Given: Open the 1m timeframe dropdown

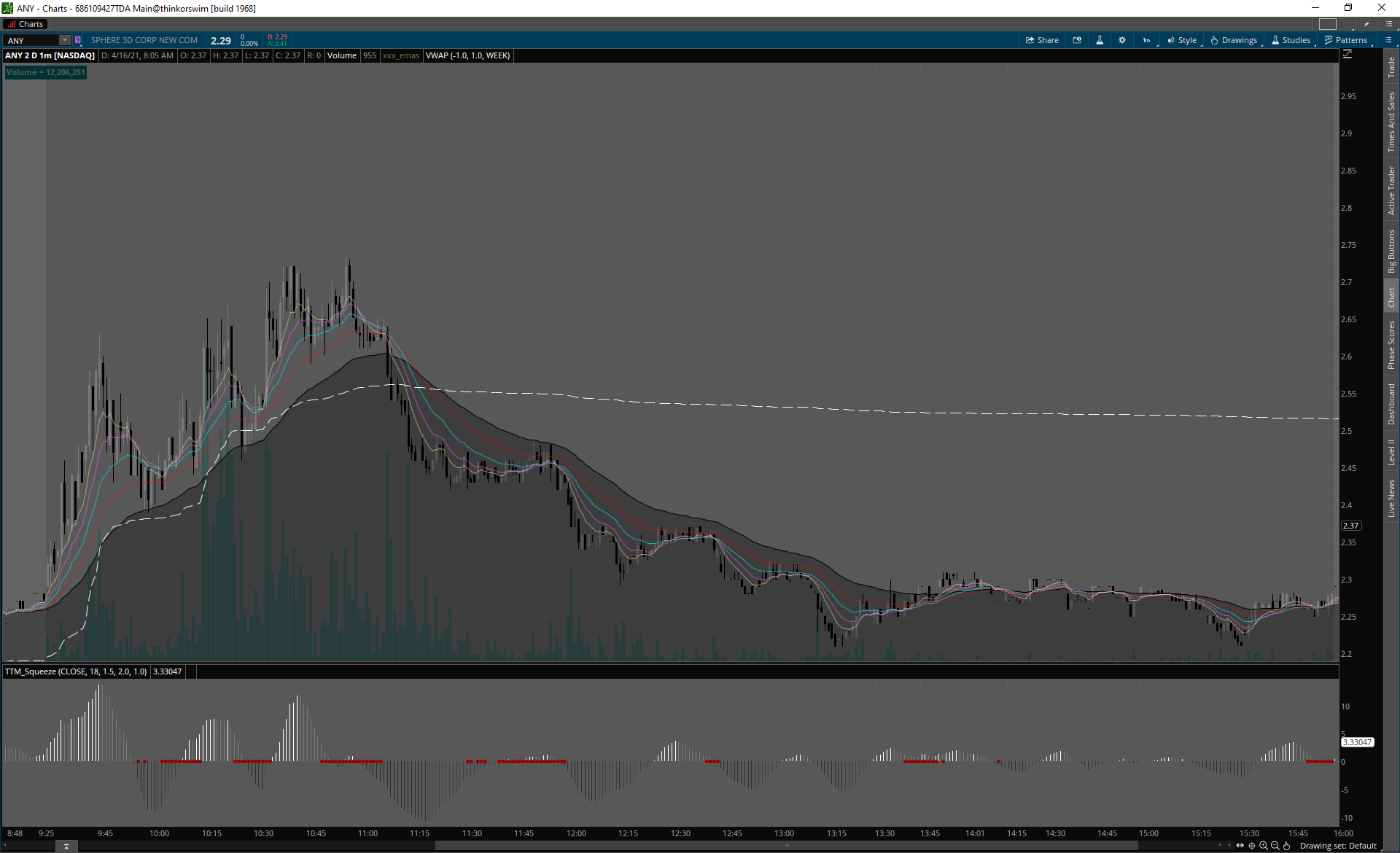Looking at the screenshot, I should coord(1146,40).
